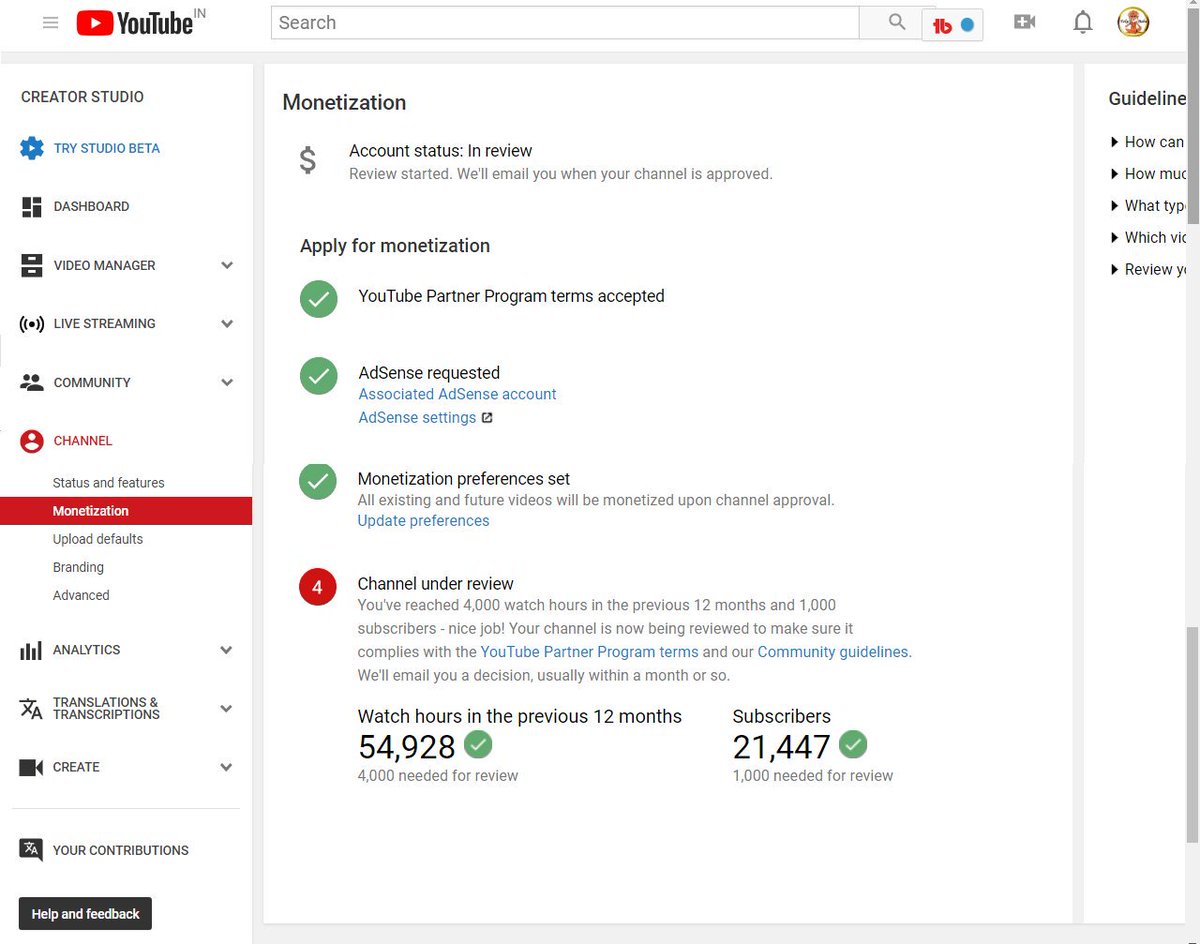Click the Translations & Transcriptions icon
The height and width of the screenshot is (944, 1200).
click(x=31, y=708)
